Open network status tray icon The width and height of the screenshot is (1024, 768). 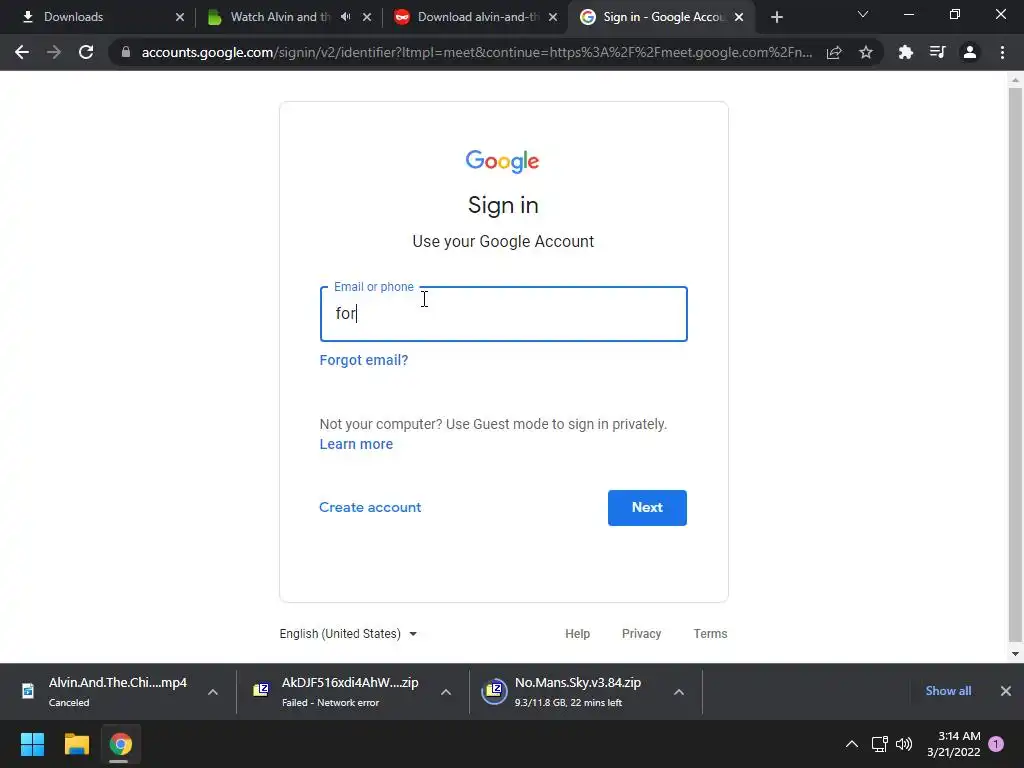pos(880,744)
